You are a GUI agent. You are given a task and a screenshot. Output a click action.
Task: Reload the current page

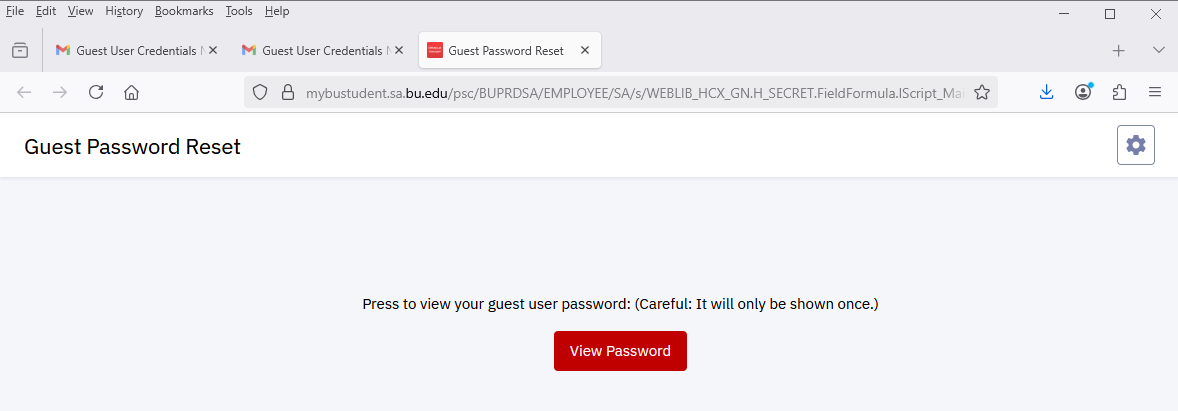[96, 92]
